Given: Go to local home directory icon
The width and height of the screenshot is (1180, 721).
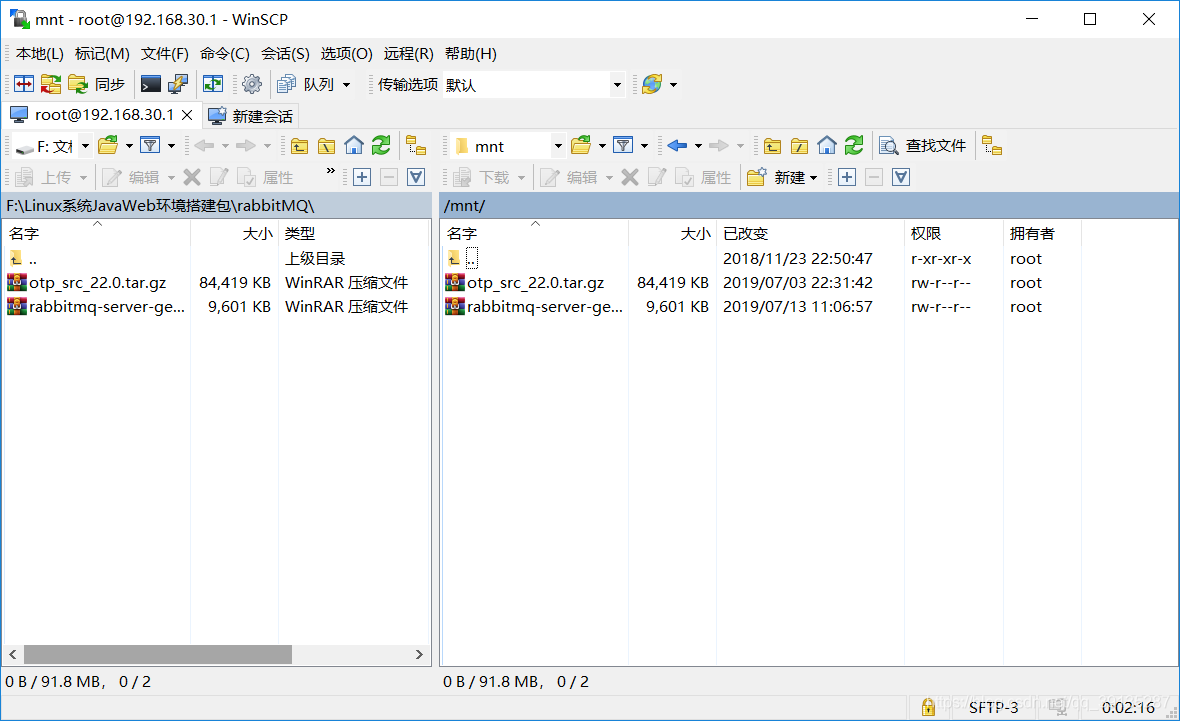Looking at the screenshot, I should point(354,145).
